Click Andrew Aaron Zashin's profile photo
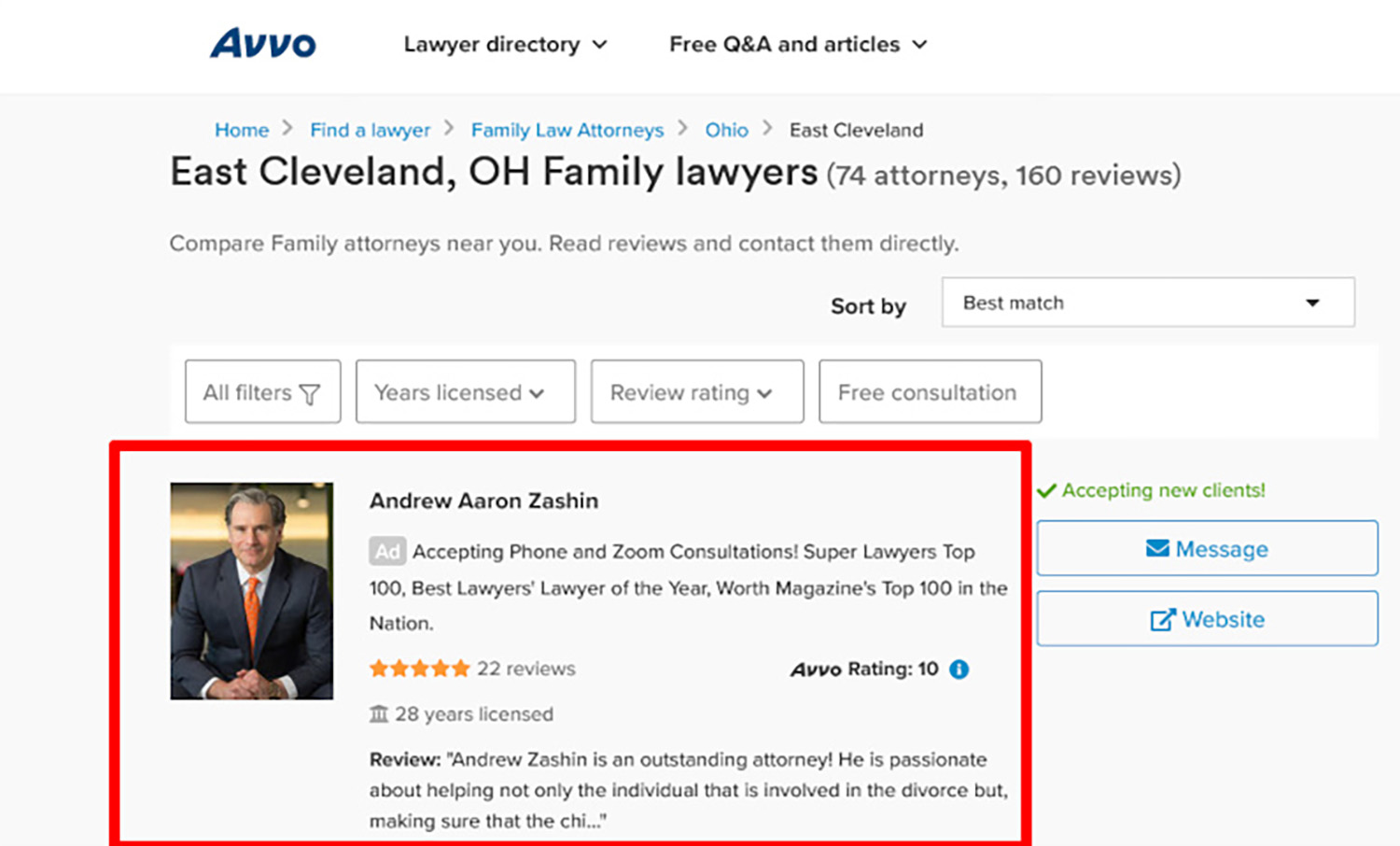The image size is (1400, 846). point(251,590)
